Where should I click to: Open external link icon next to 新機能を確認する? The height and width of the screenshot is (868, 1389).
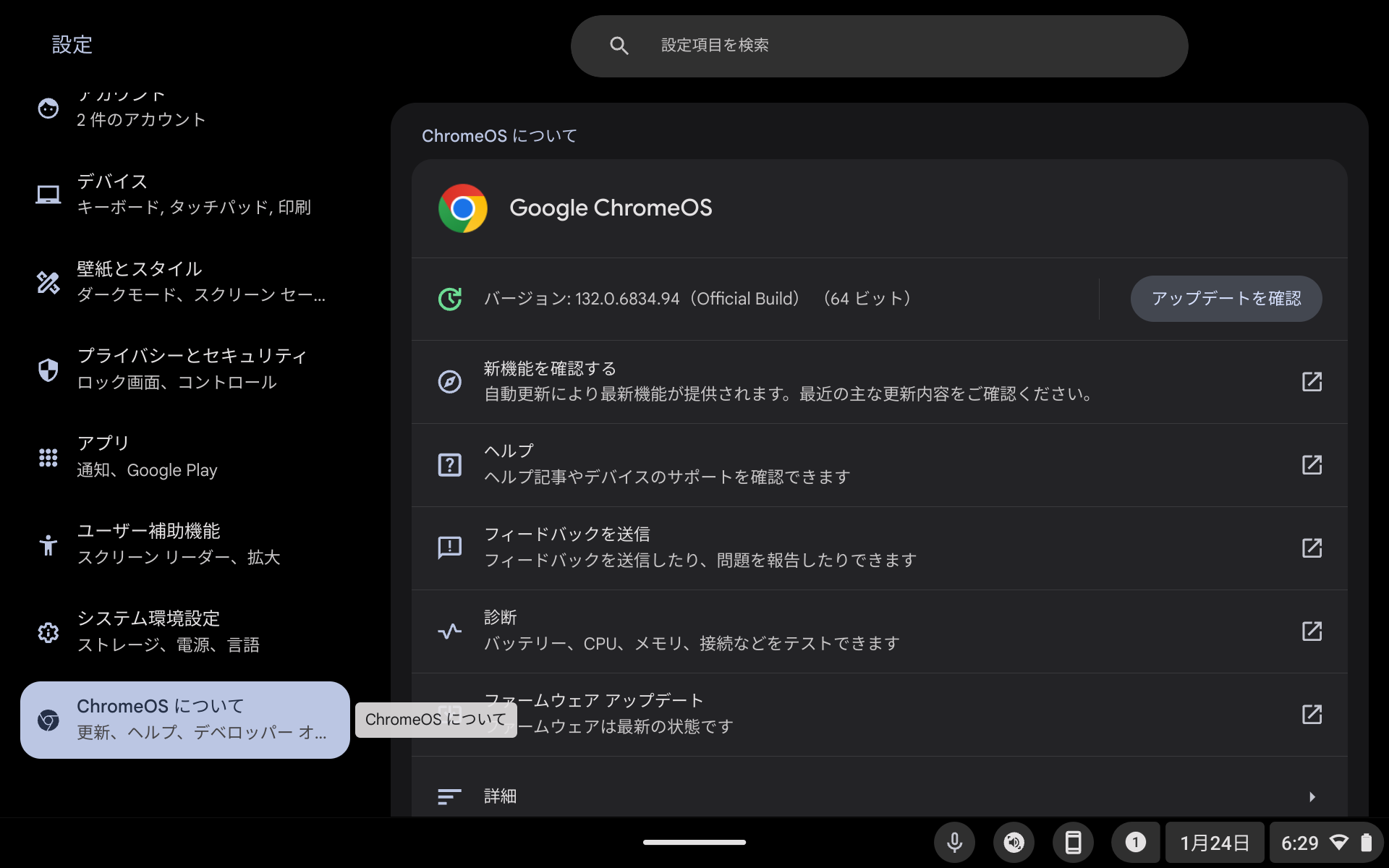coord(1312,382)
